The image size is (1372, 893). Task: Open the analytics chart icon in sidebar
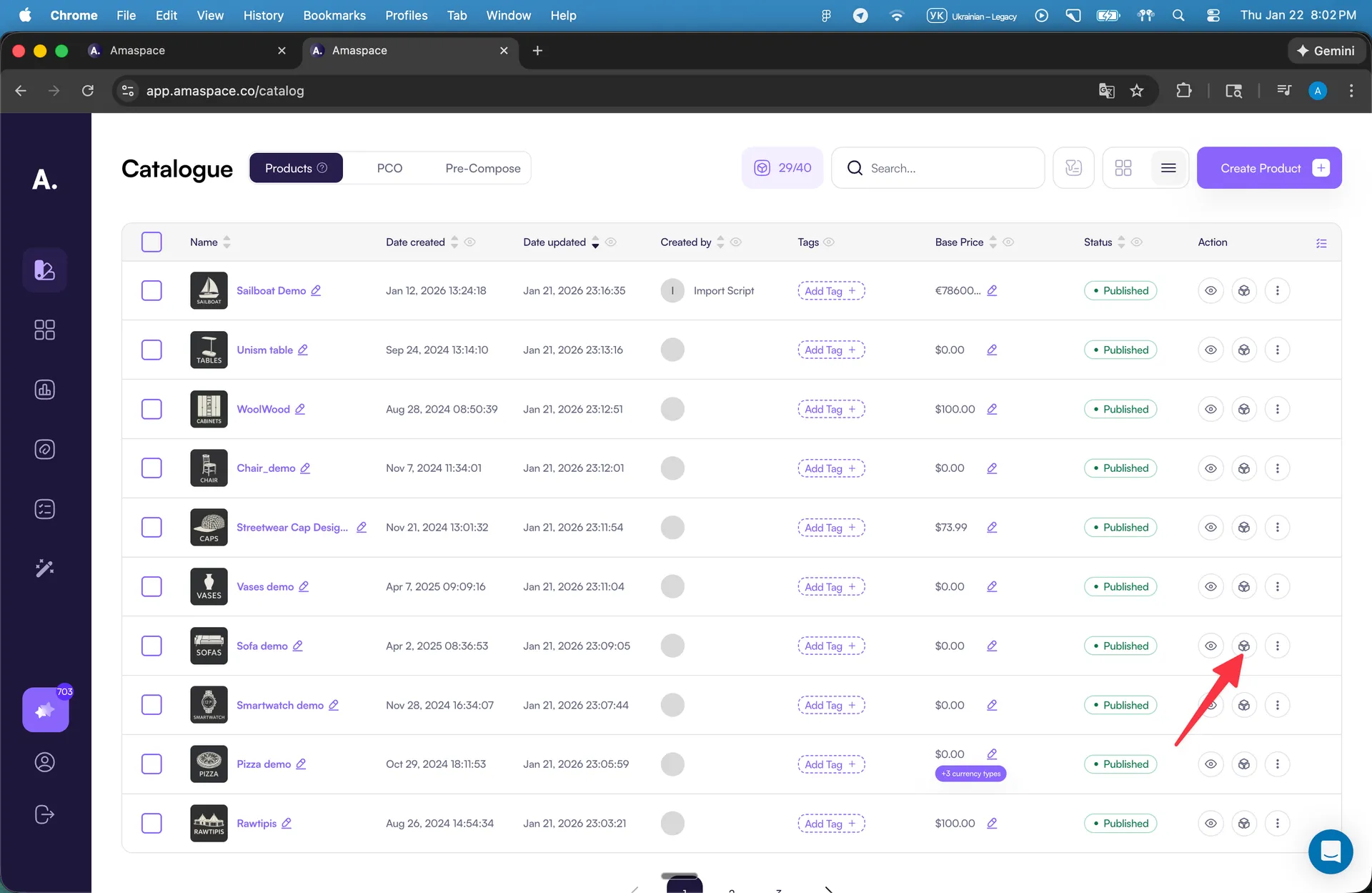tap(44, 390)
